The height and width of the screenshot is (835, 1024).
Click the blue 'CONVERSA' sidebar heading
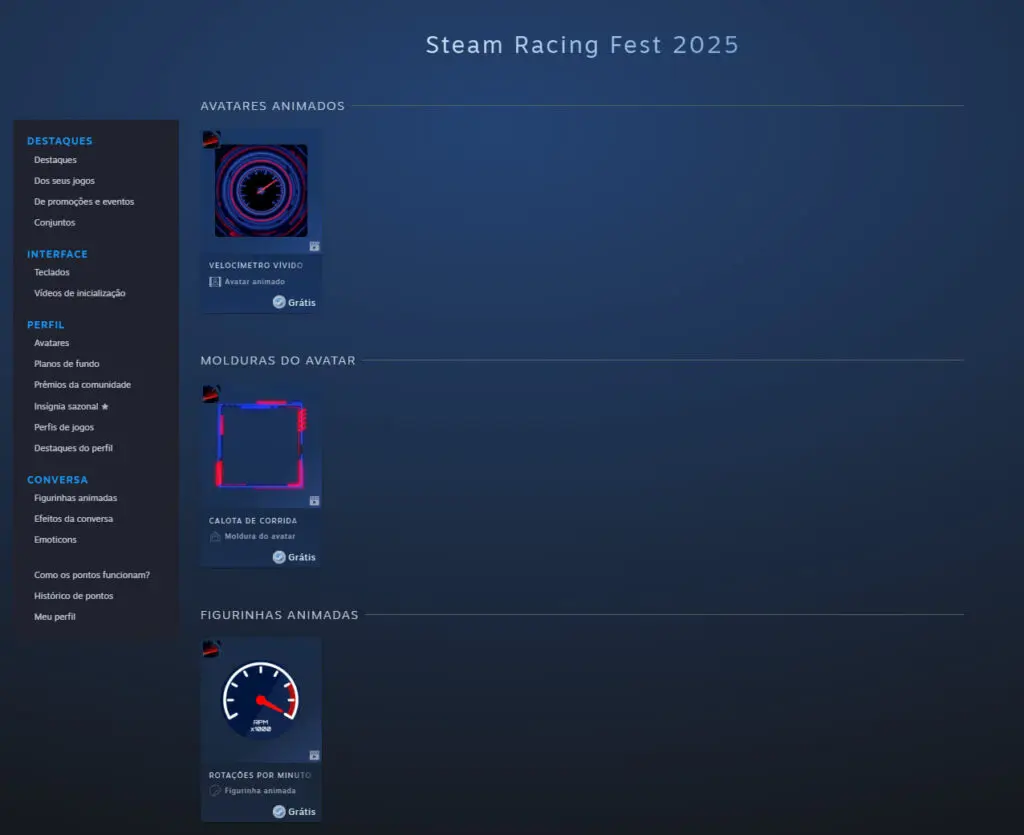pos(57,480)
